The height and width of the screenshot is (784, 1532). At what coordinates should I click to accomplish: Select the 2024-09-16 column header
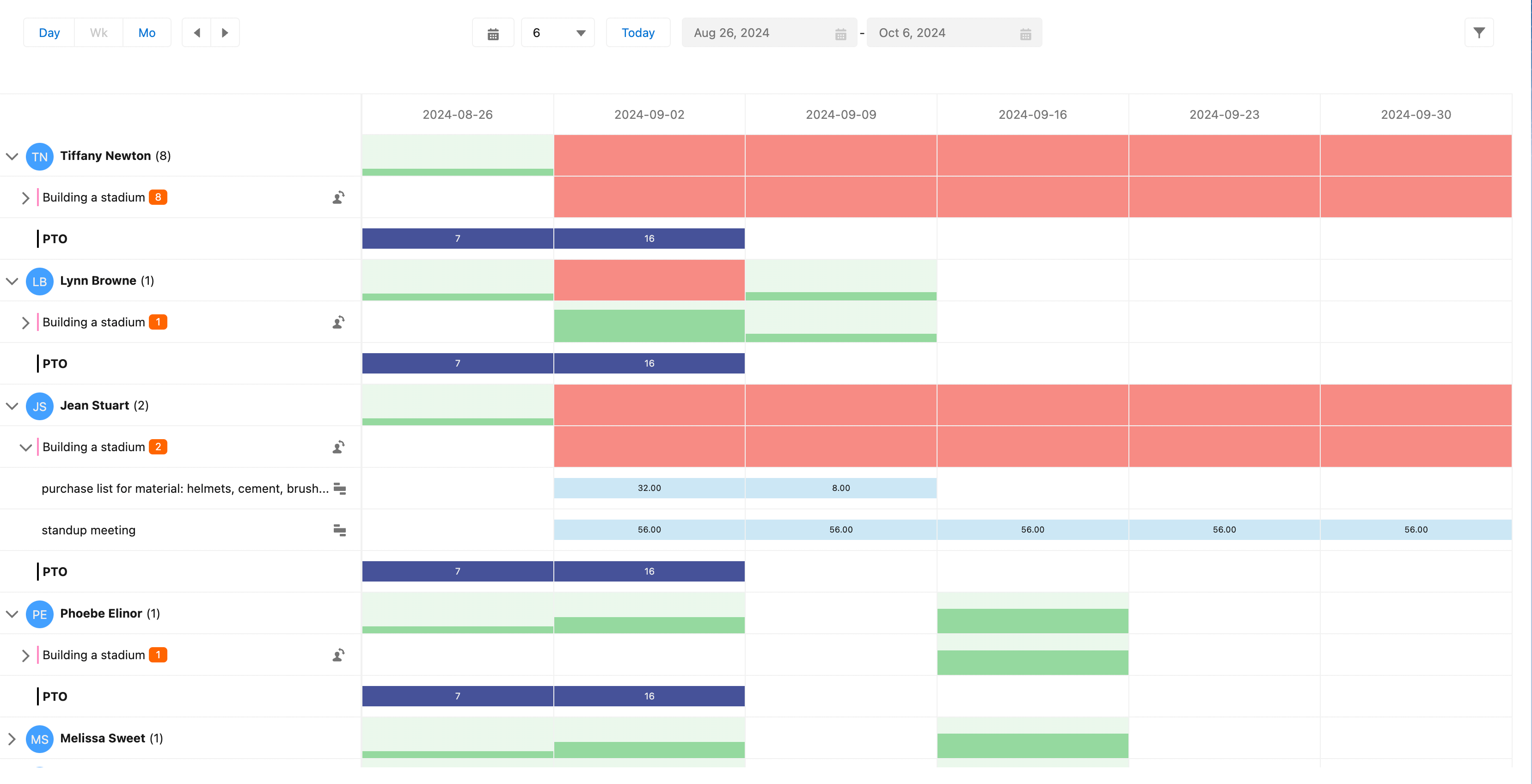pyautogui.click(x=1032, y=115)
